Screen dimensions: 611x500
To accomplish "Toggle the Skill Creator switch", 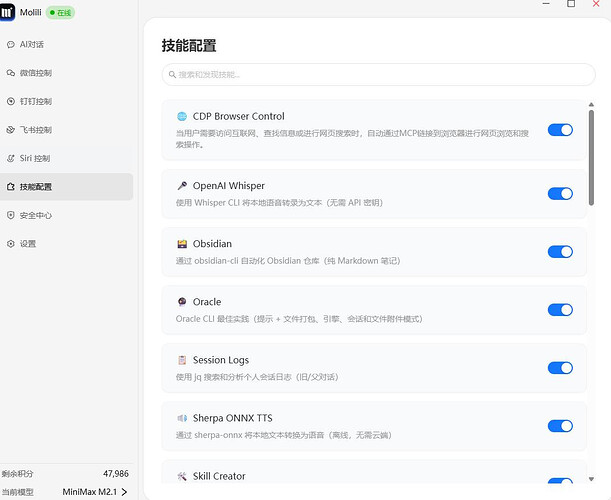I will [560, 481].
